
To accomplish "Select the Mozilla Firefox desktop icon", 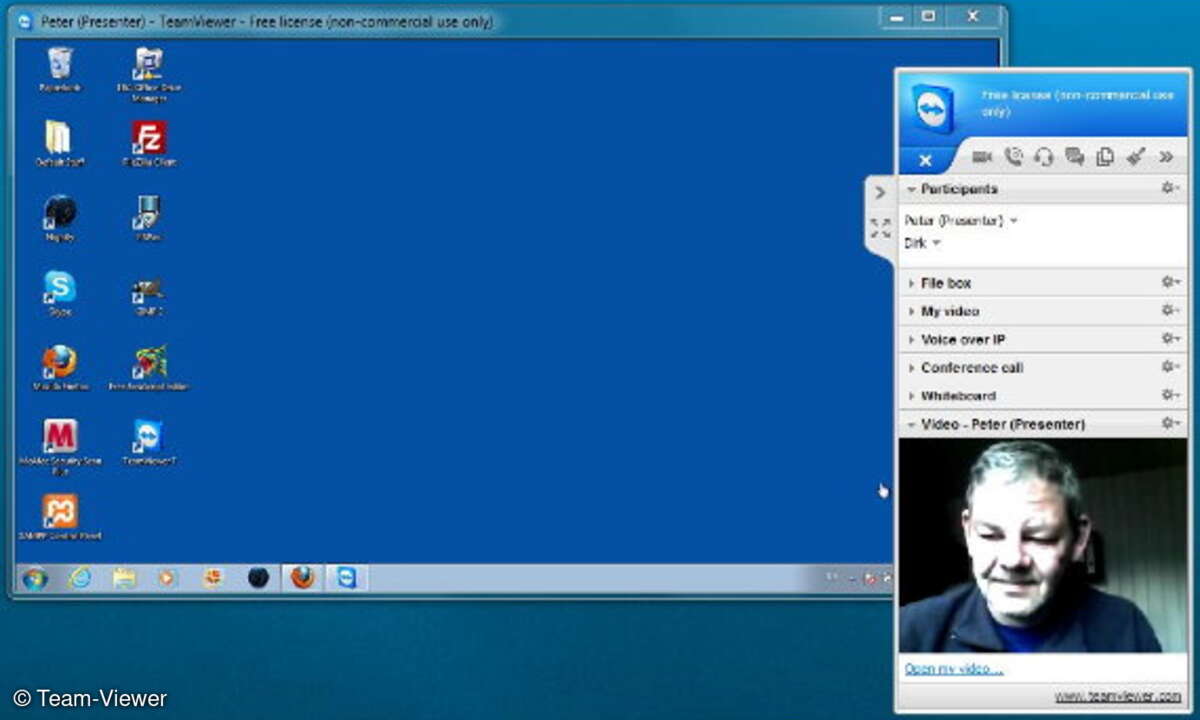I will coord(60,368).
